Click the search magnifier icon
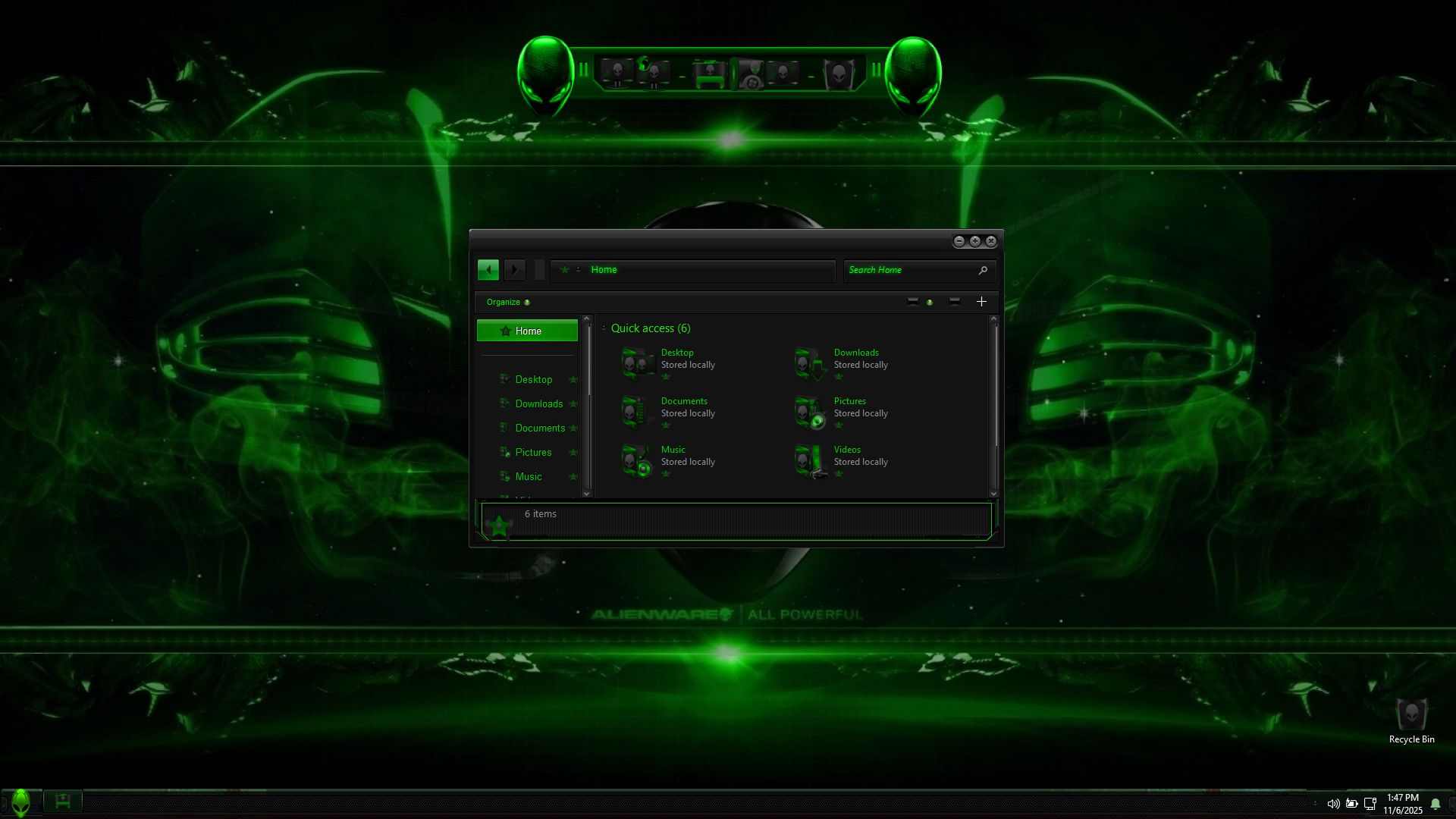The width and height of the screenshot is (1456, 819). click(983, 270)
